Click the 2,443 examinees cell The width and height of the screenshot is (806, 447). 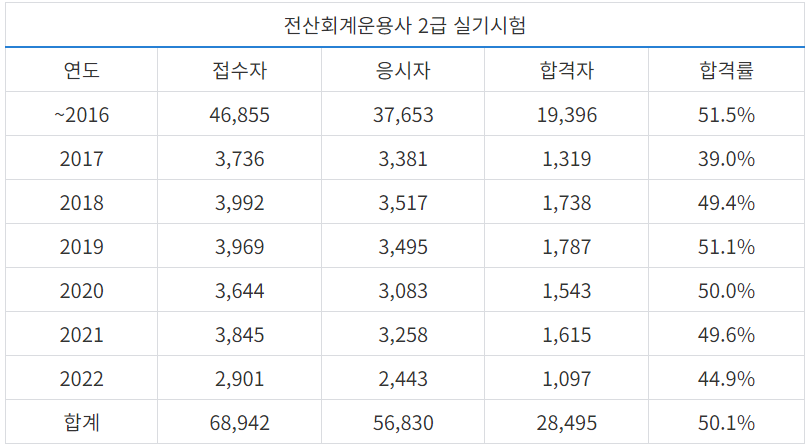pos(403,379)
